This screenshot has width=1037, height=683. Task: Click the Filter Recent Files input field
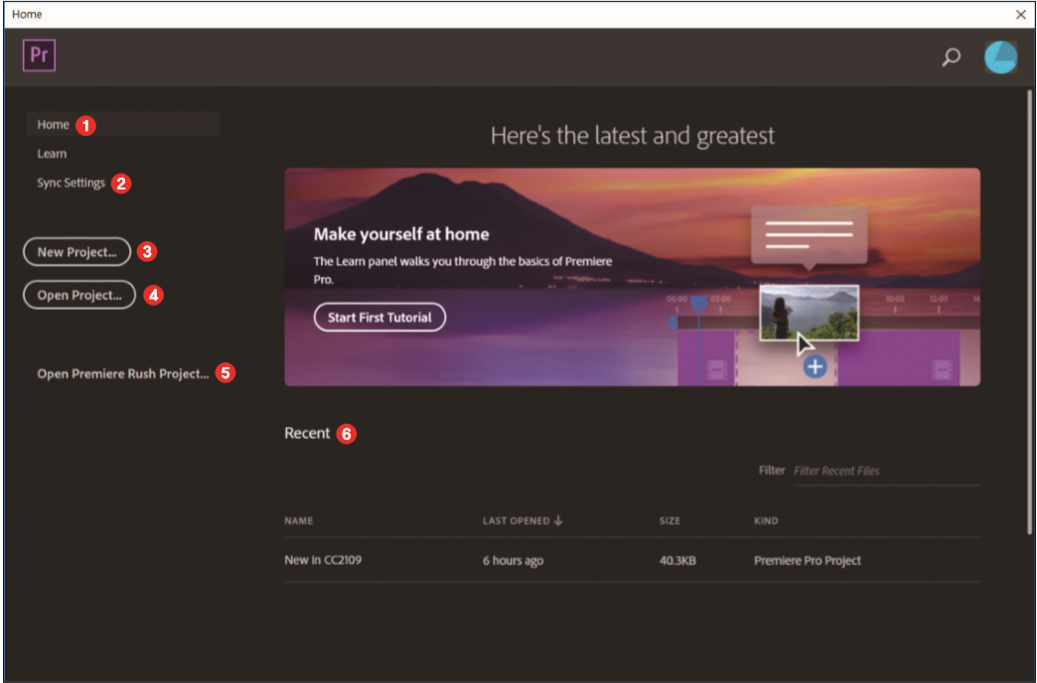886,471
